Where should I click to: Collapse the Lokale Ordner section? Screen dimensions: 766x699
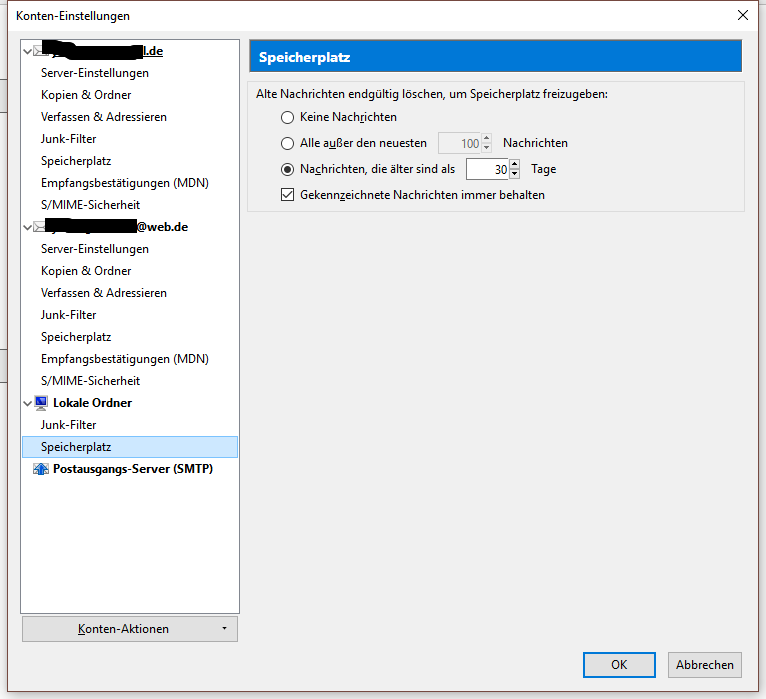[28, 403]
